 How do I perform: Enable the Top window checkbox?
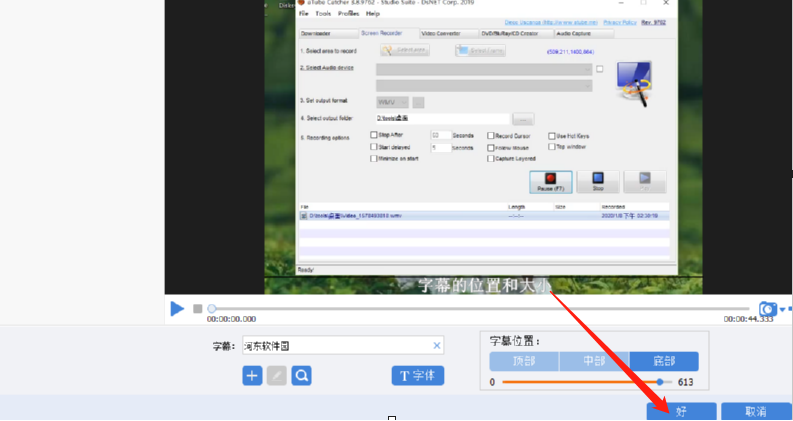point(552,147)
